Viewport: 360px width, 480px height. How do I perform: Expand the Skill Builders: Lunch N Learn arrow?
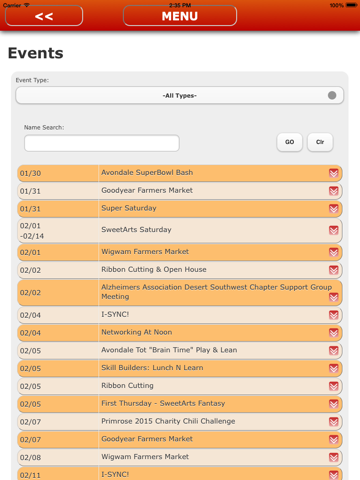tap(333, 368)
